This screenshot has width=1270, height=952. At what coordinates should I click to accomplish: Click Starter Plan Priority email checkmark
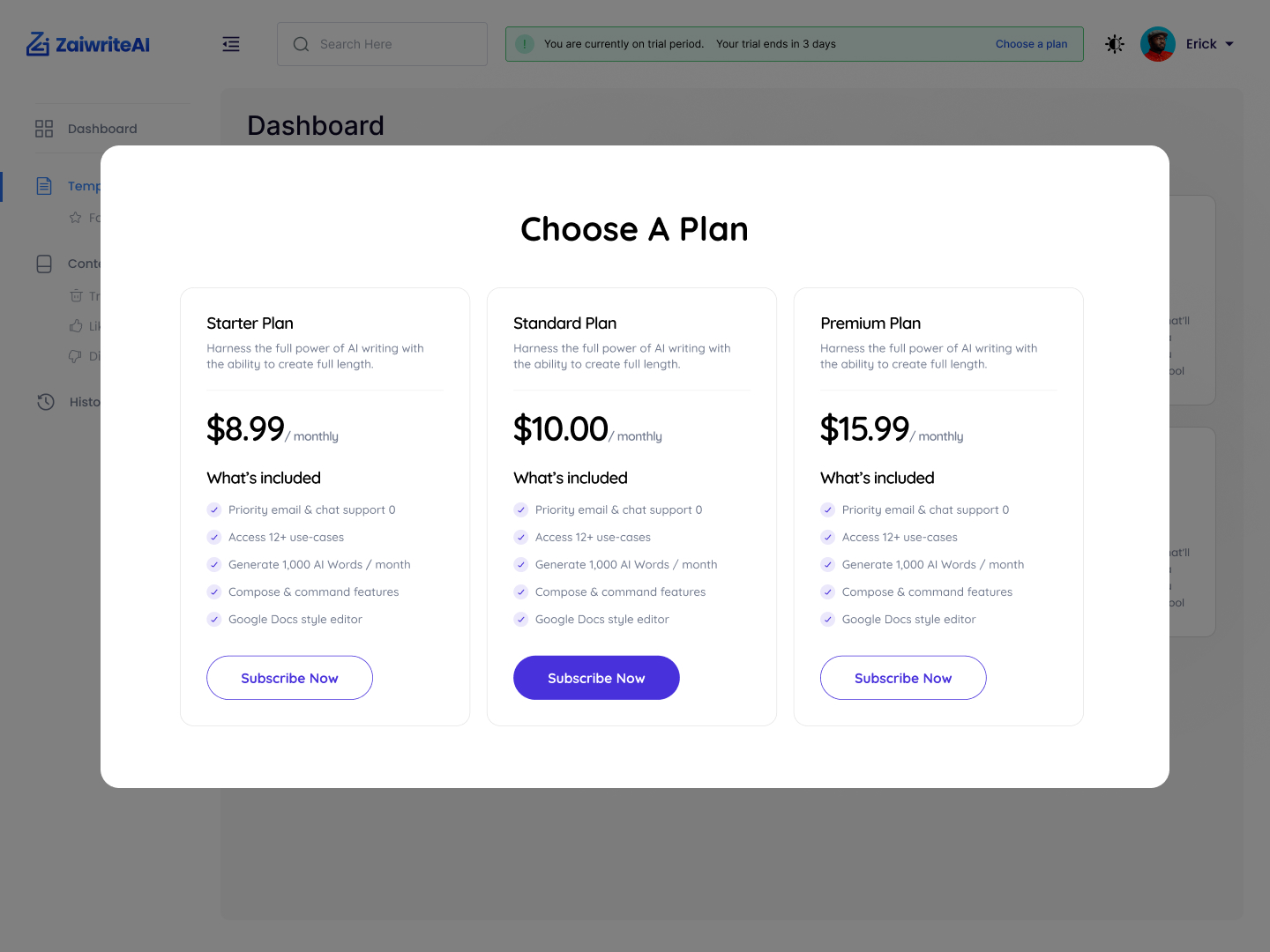pyautogui.click(x=214, y=509)
